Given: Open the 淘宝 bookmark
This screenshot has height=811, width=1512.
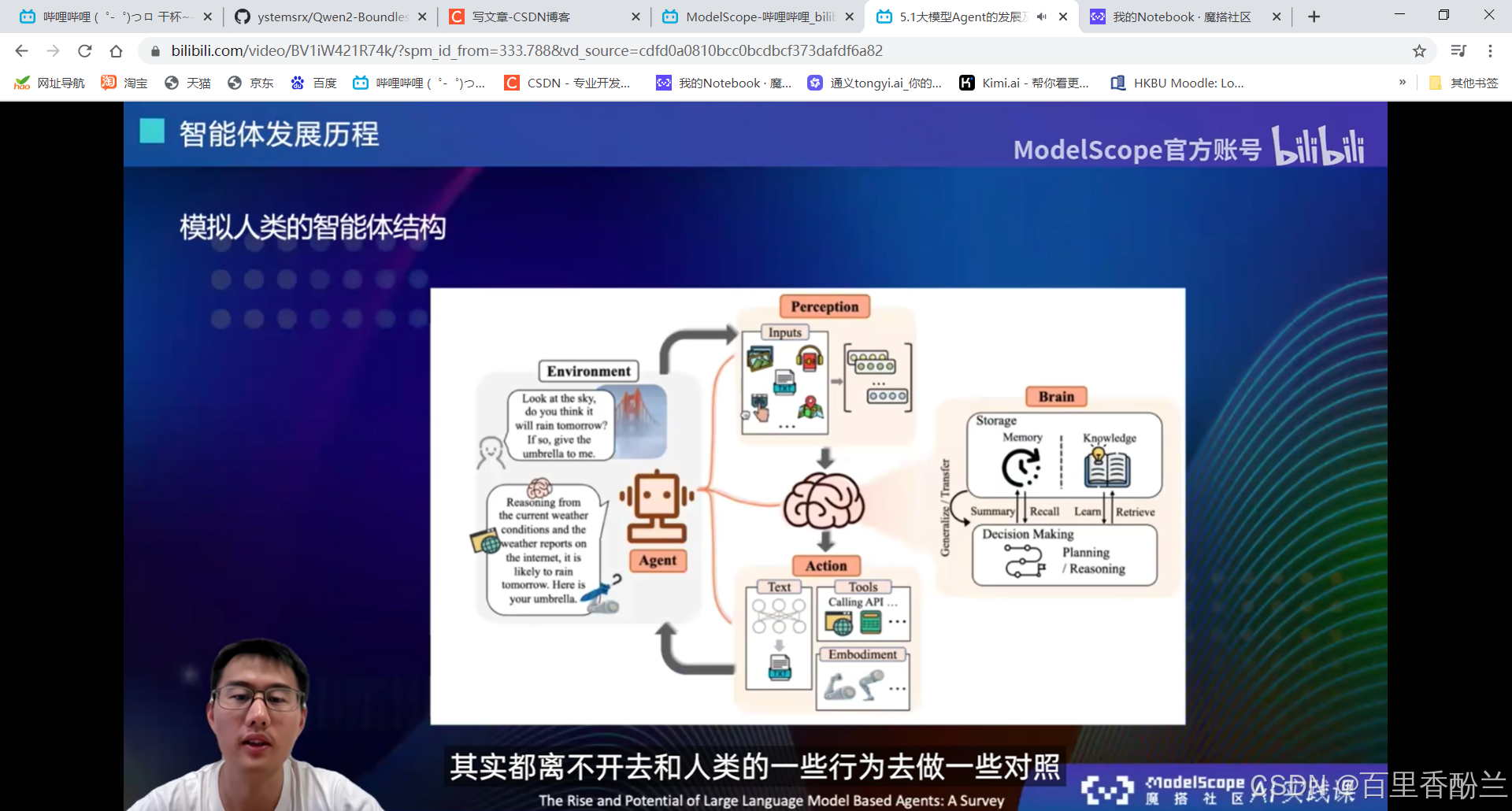Looking at the screenshot, I should pos(124,83).
